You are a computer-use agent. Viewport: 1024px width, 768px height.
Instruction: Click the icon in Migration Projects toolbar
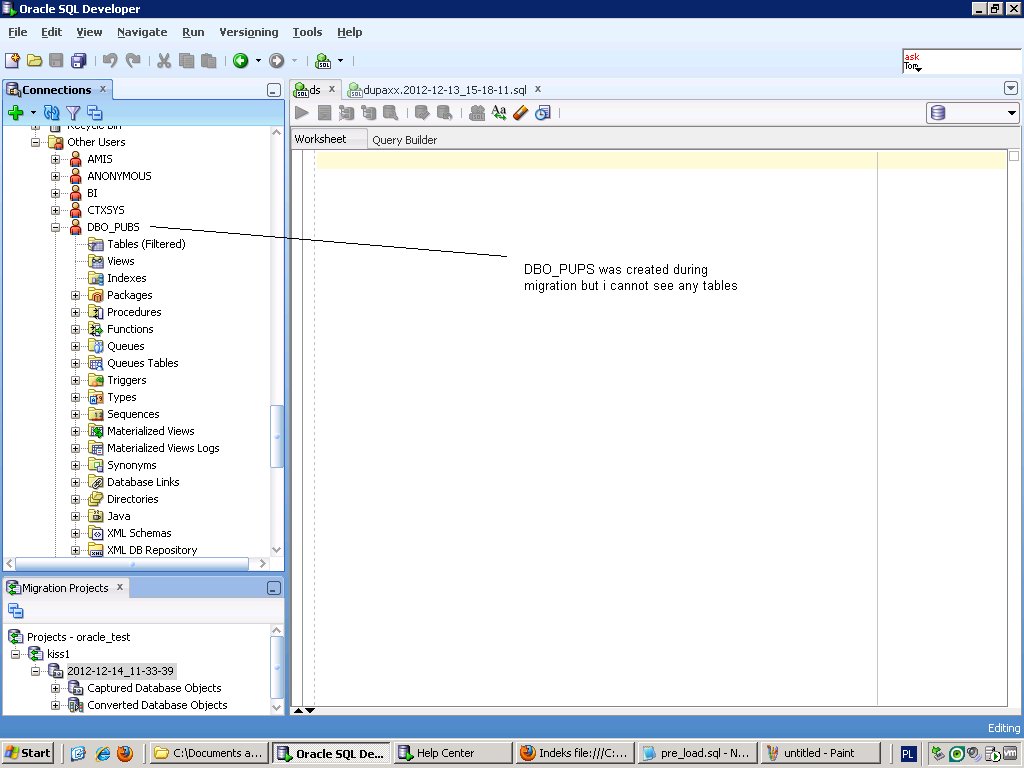pyautogui.click(x=16, y=611)
